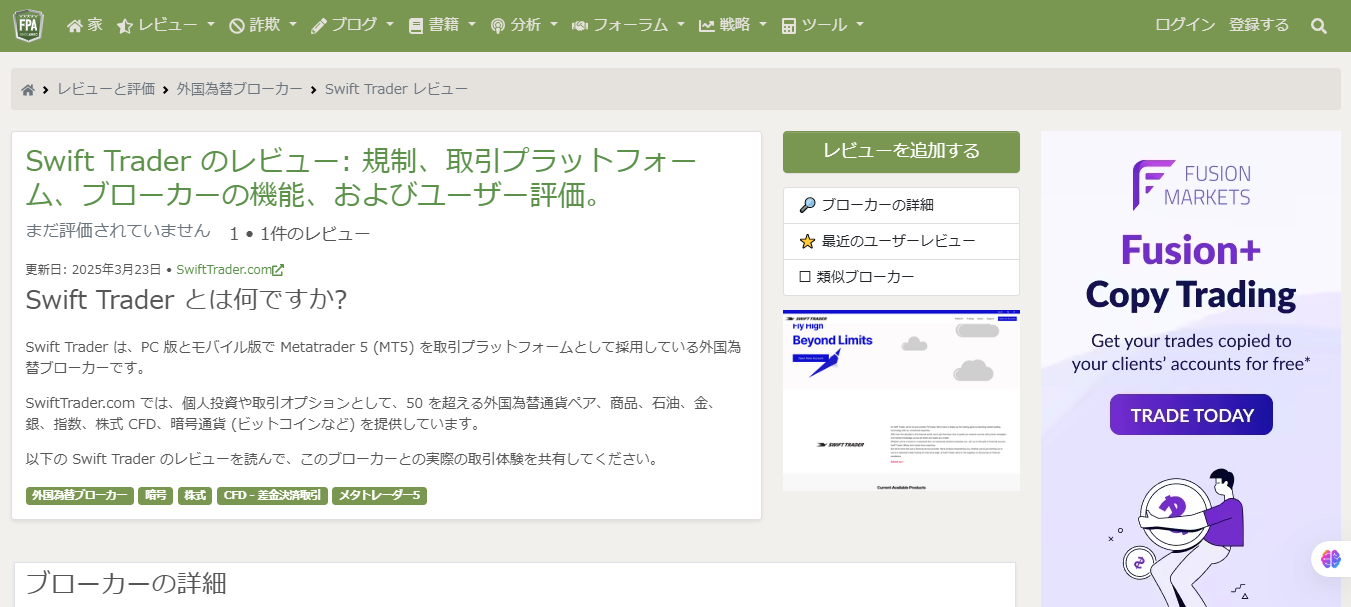Image resolution: width=1351 pixels, height=607 pixels.
Task: Click the search magnifier icon in navbar
Action: pyautogui.click(x=1319, y=26)
